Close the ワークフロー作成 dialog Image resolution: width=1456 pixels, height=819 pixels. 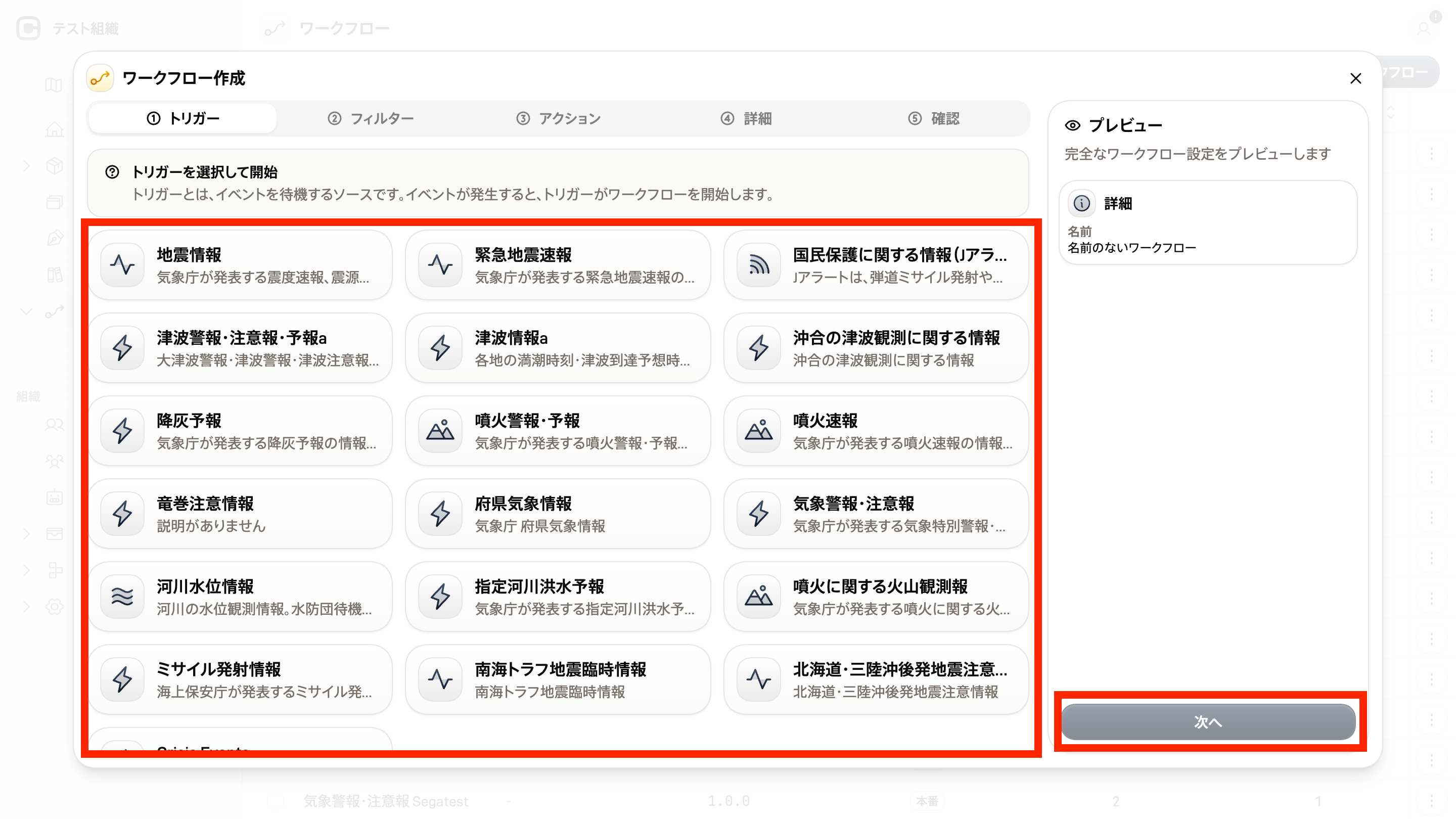coord(1355,78)
